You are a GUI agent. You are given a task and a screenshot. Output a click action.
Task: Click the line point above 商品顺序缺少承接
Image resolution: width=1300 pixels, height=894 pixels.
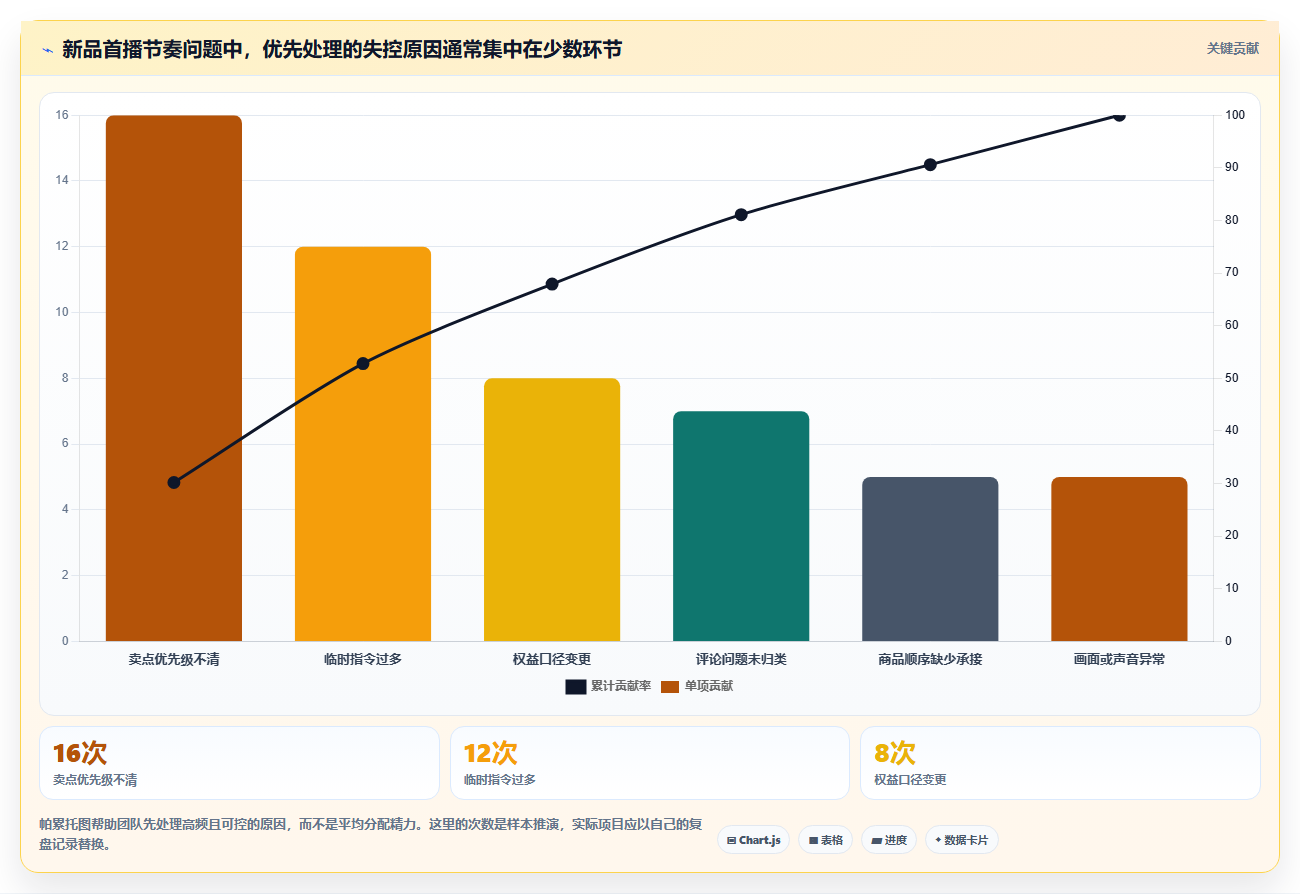[930, 165]
